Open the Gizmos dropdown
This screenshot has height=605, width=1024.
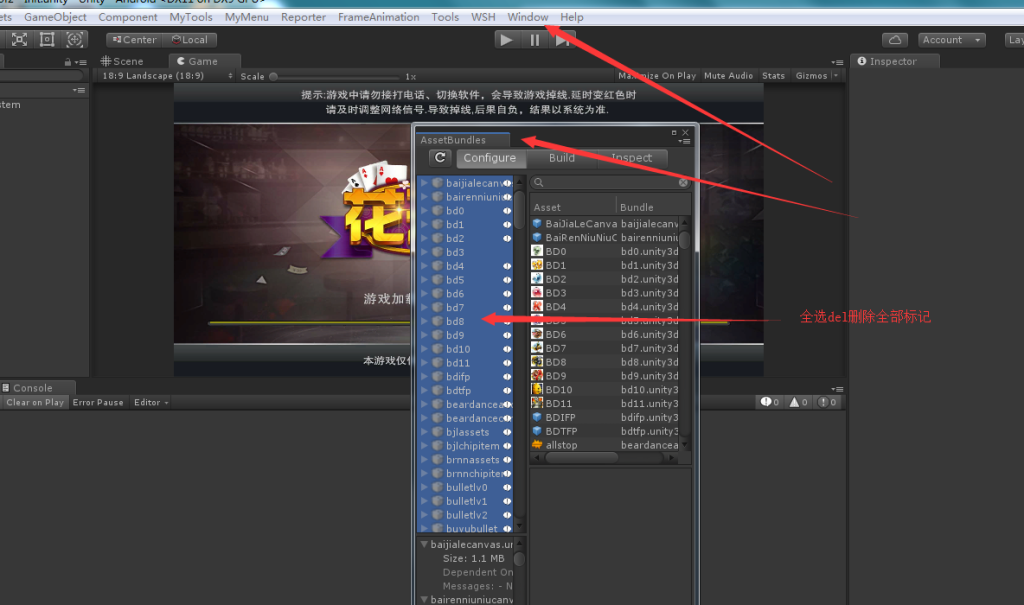tap(816, 76)
